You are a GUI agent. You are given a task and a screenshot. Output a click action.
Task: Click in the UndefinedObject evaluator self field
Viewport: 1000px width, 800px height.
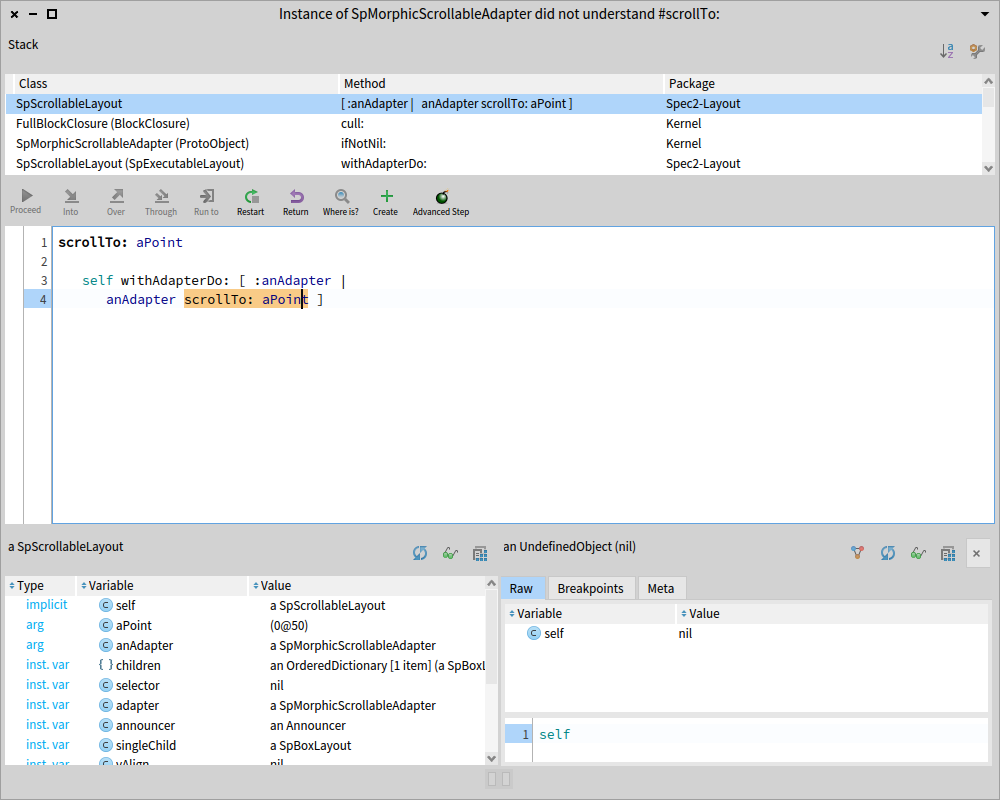(x=760, y=739)
